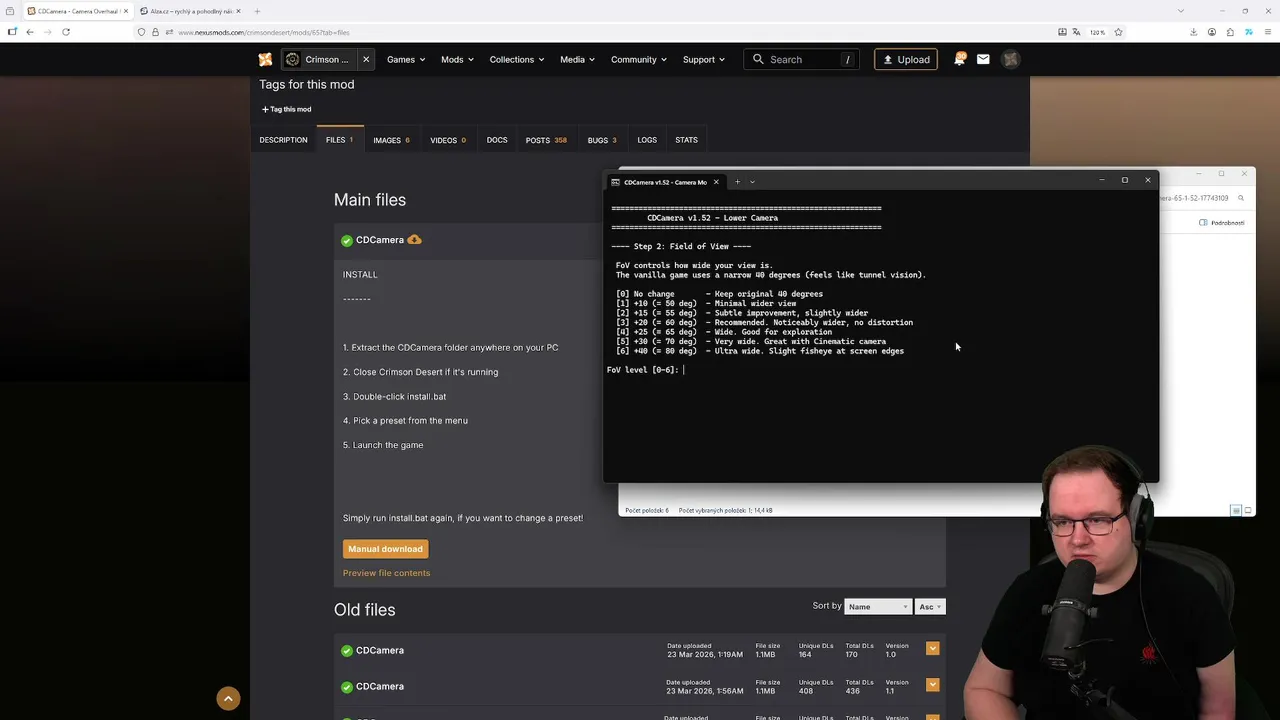Click the Podrobnosti button in Explorer window
The width and height of the screenshot is (1280, 720).
1222,223
